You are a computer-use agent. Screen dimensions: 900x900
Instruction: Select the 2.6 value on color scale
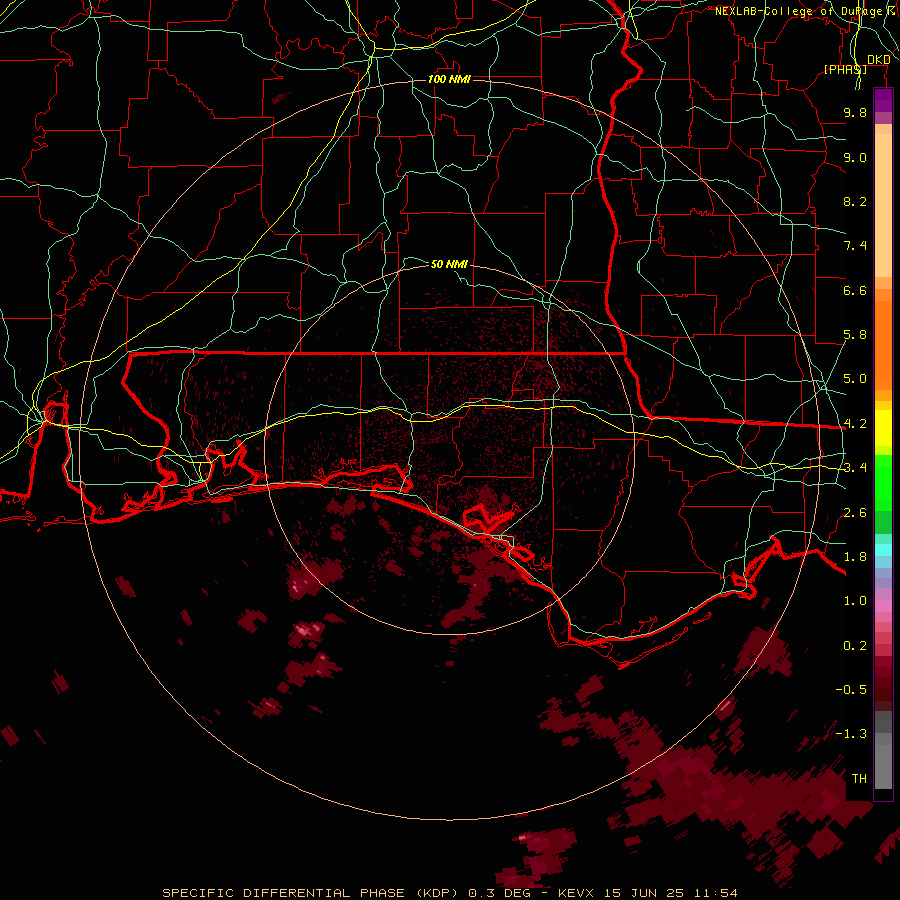pyautogui.click(x=855, y=513)
